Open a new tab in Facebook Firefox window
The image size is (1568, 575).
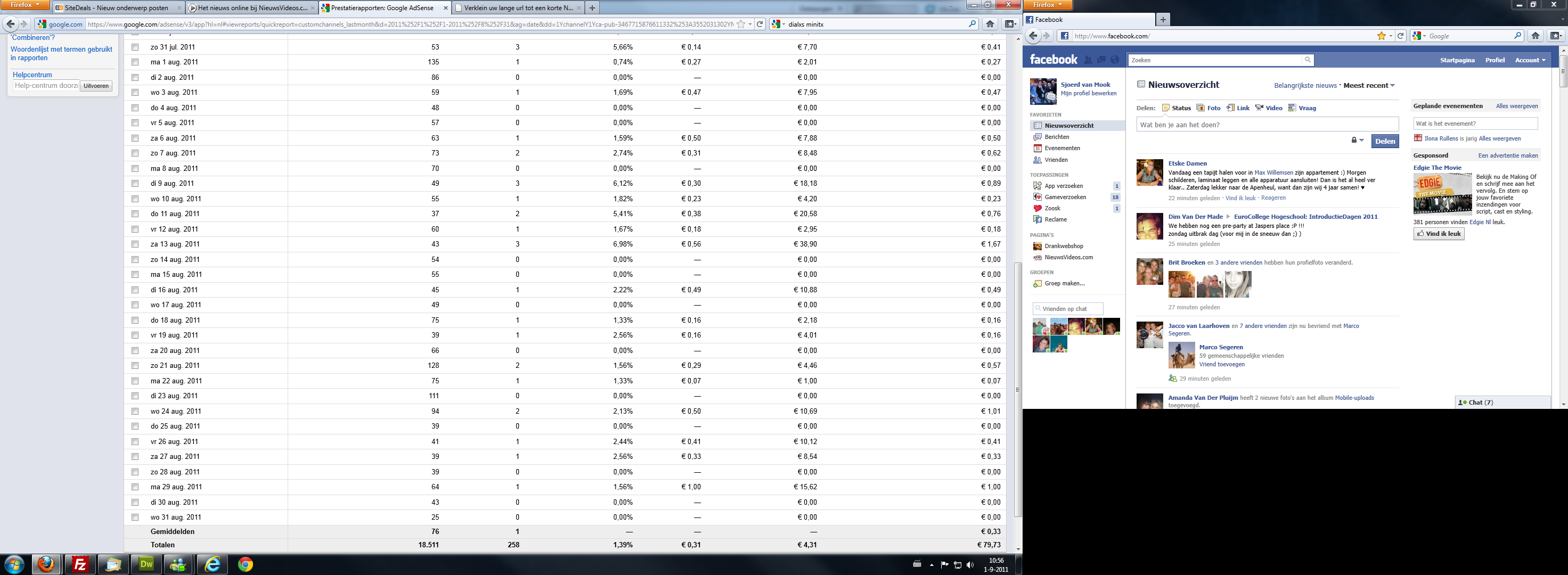pyautogui.click(x=1163, y=20)
